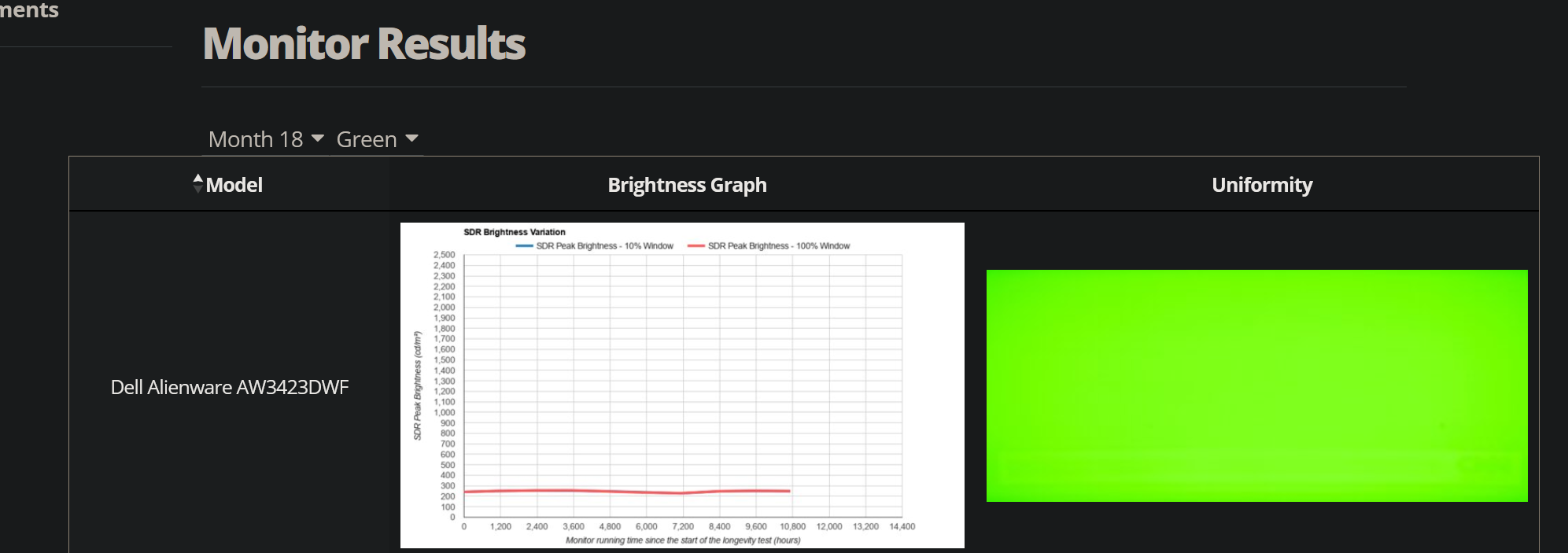The height and width of the screenshot is (553, 1568).
Task: Click the 2,500 brightness axis label
Action: point(444,255)
